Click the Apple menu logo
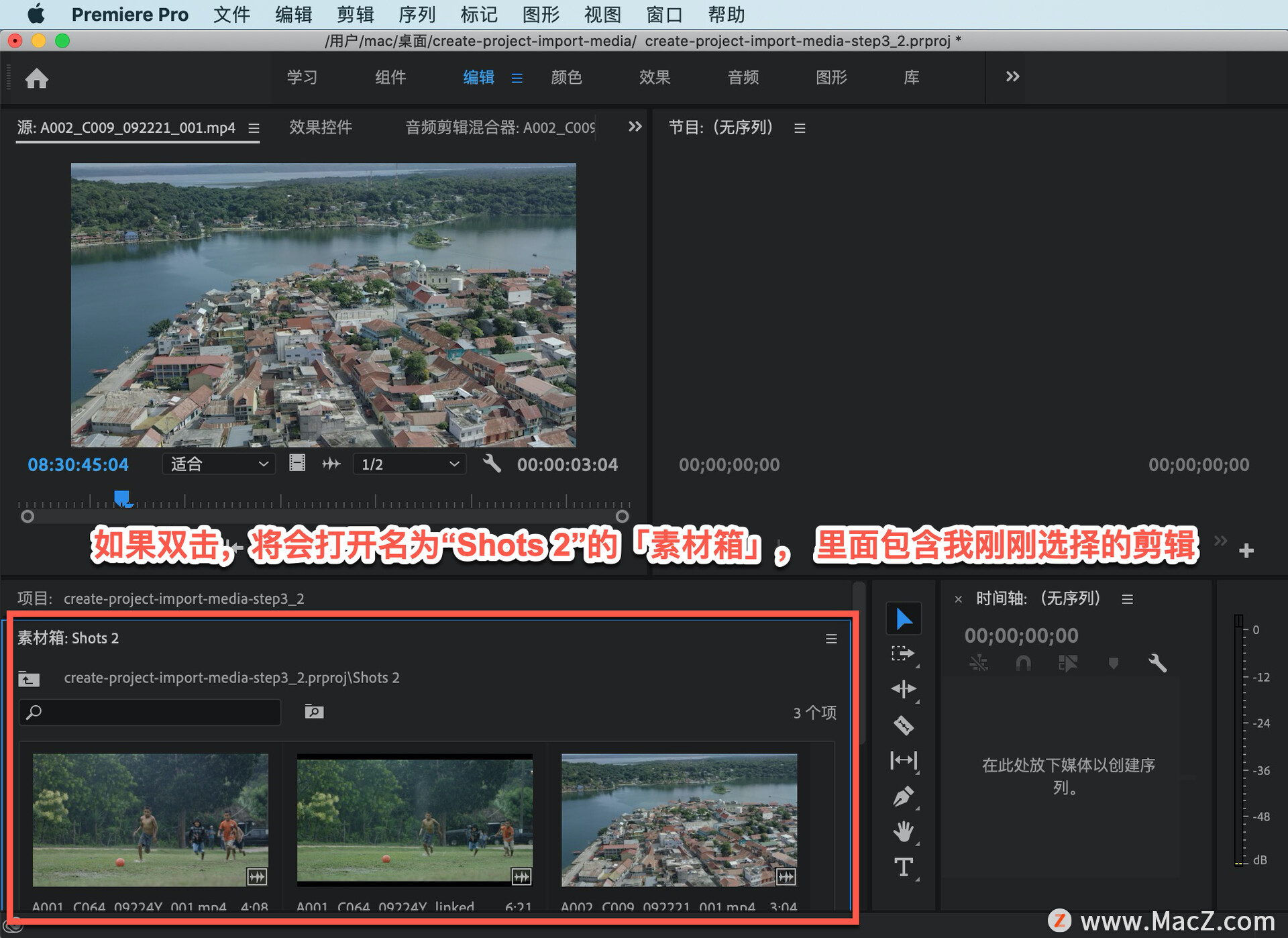1288x938 pixels. (36, 14)
